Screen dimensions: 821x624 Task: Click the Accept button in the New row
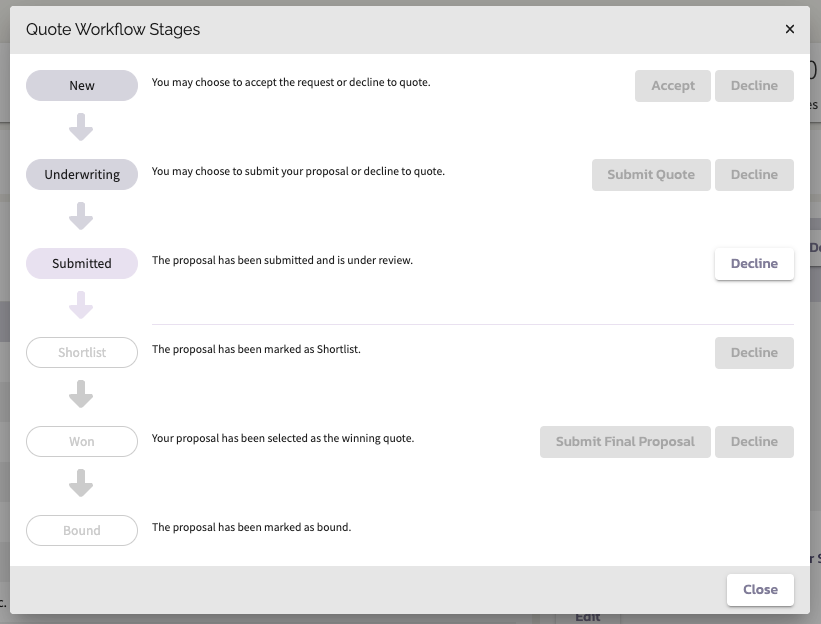(x=672, y=85)
